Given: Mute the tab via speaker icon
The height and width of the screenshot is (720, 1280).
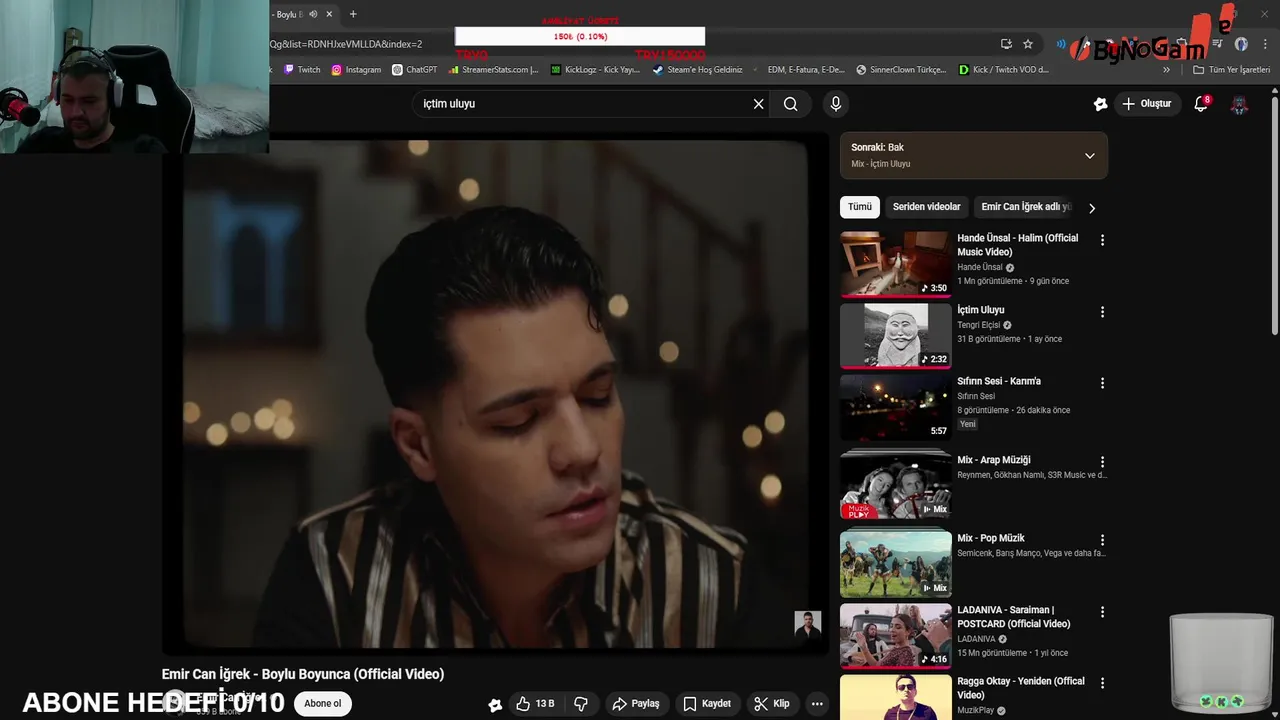Looking at the screenshot, I should 313,14.
